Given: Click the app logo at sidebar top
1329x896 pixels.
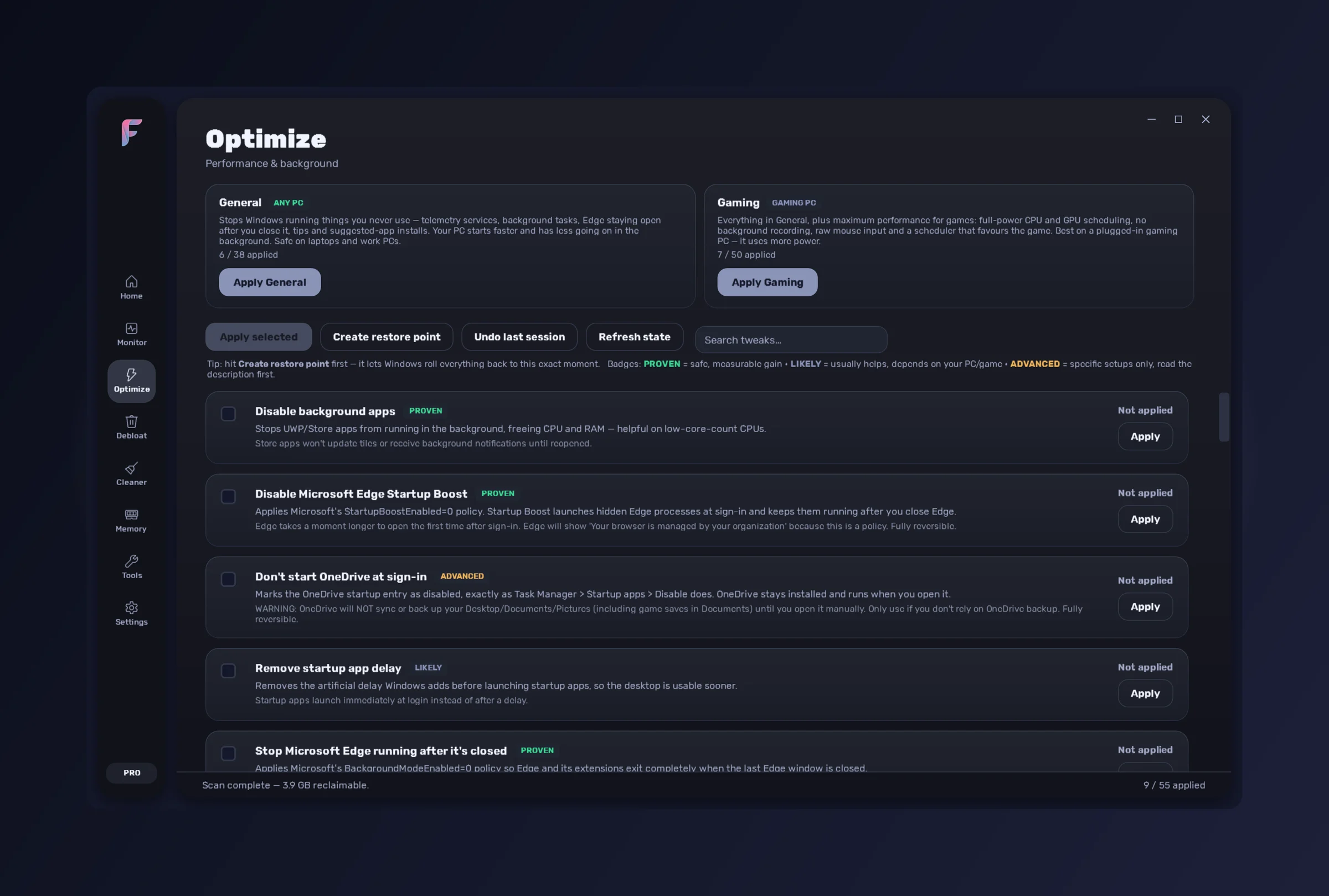Looking at the screenshot, I should pos(131,132).
